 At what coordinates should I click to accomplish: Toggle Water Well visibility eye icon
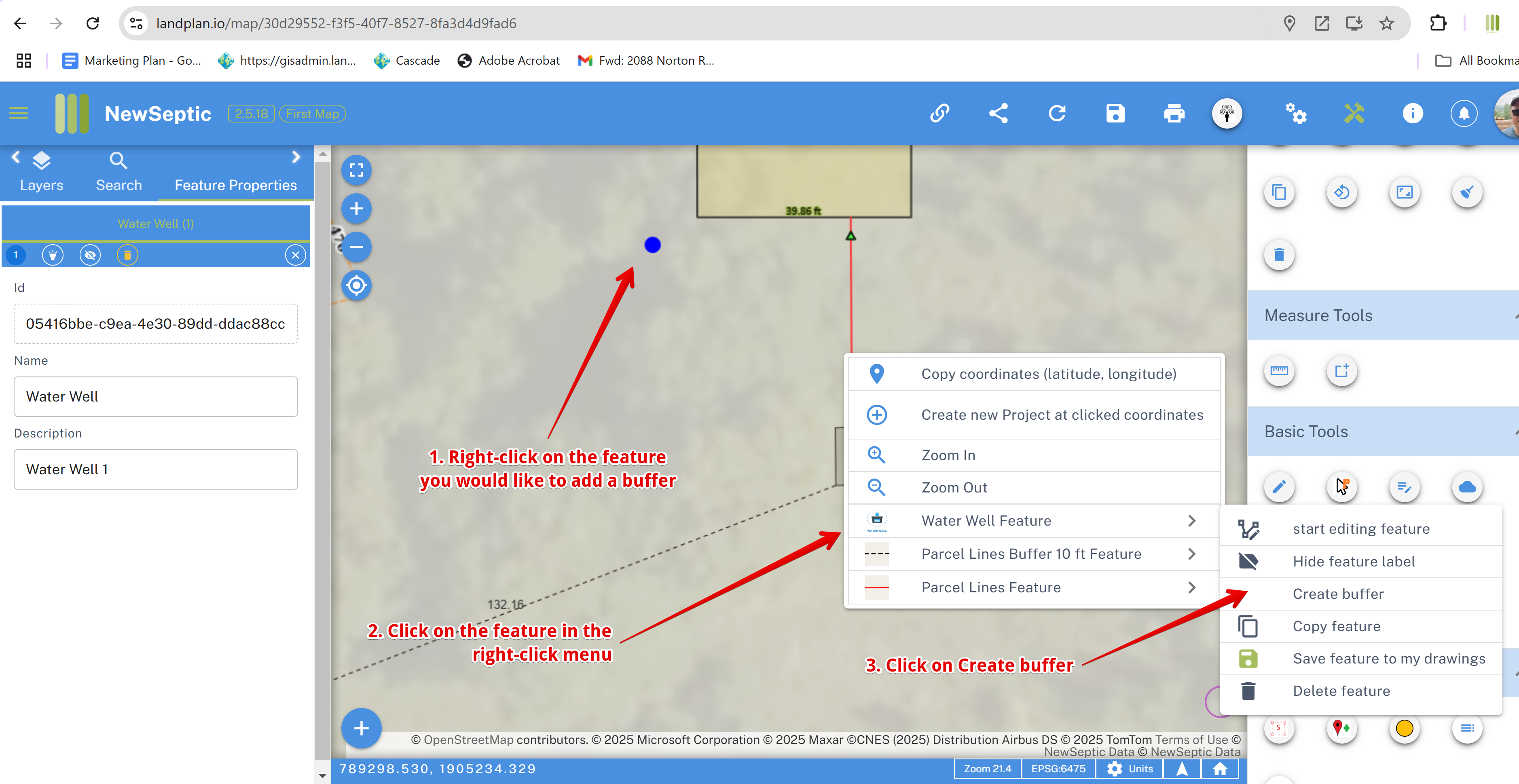click(x=90, y=255)
